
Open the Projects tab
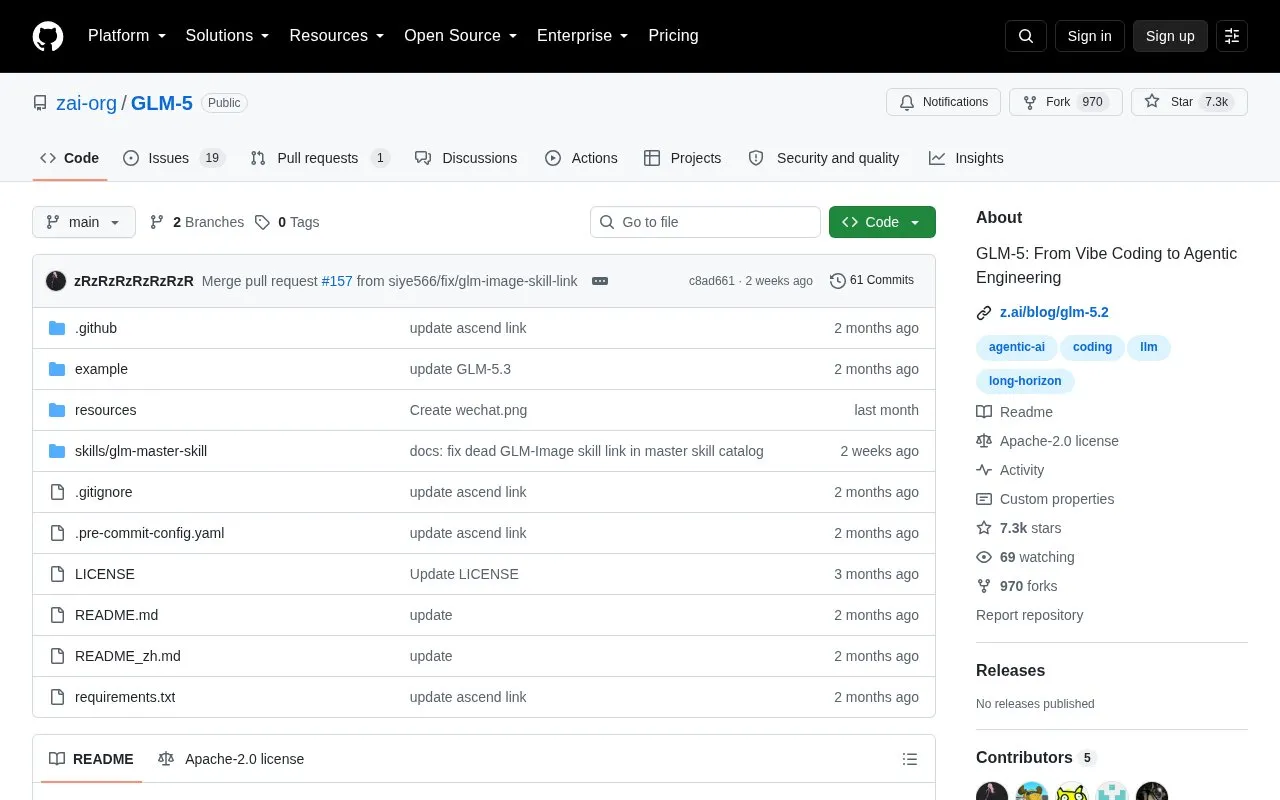click(x=683, y=158)
